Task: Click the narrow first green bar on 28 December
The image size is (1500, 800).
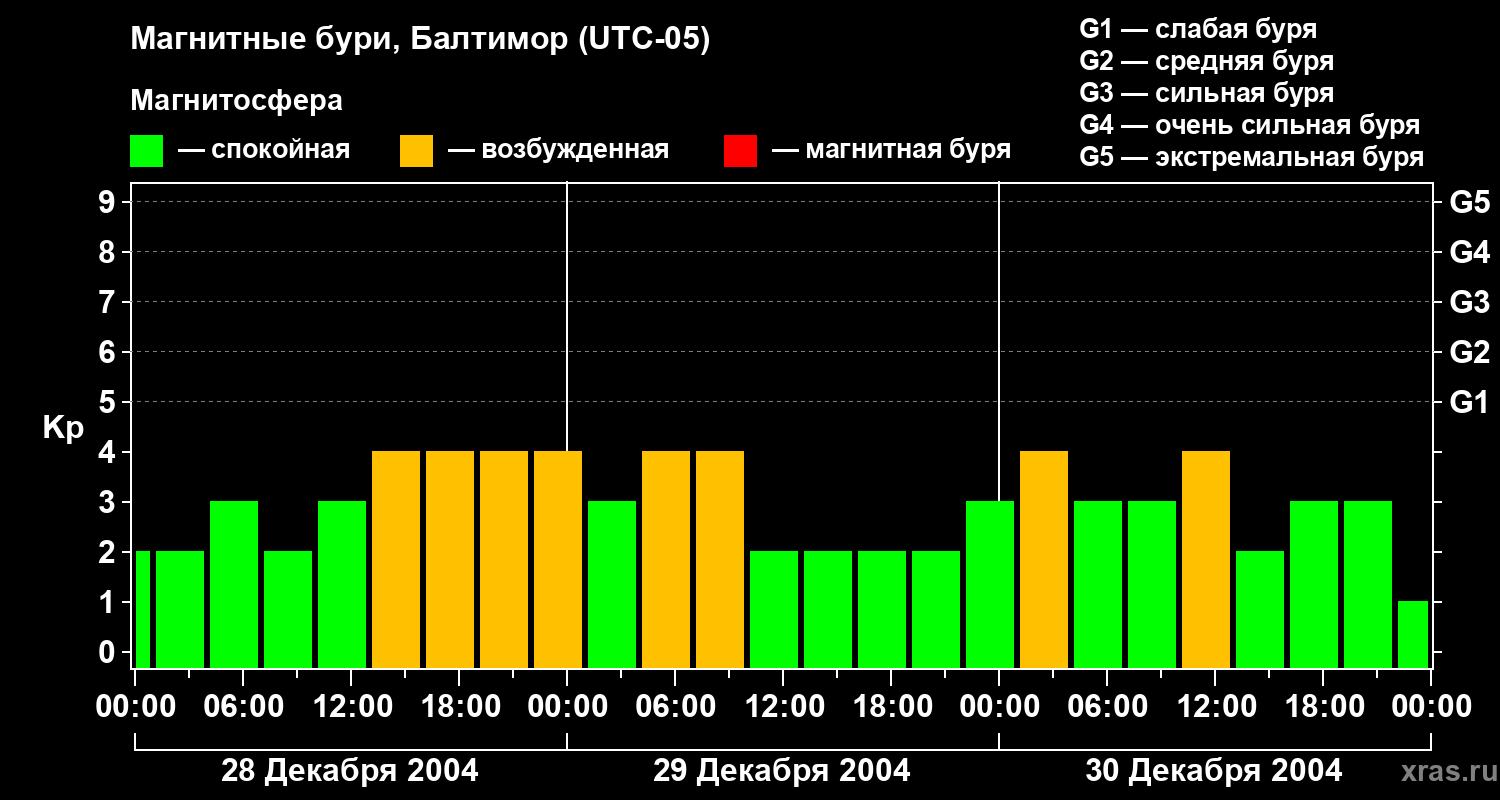Action: click(142, 609)
